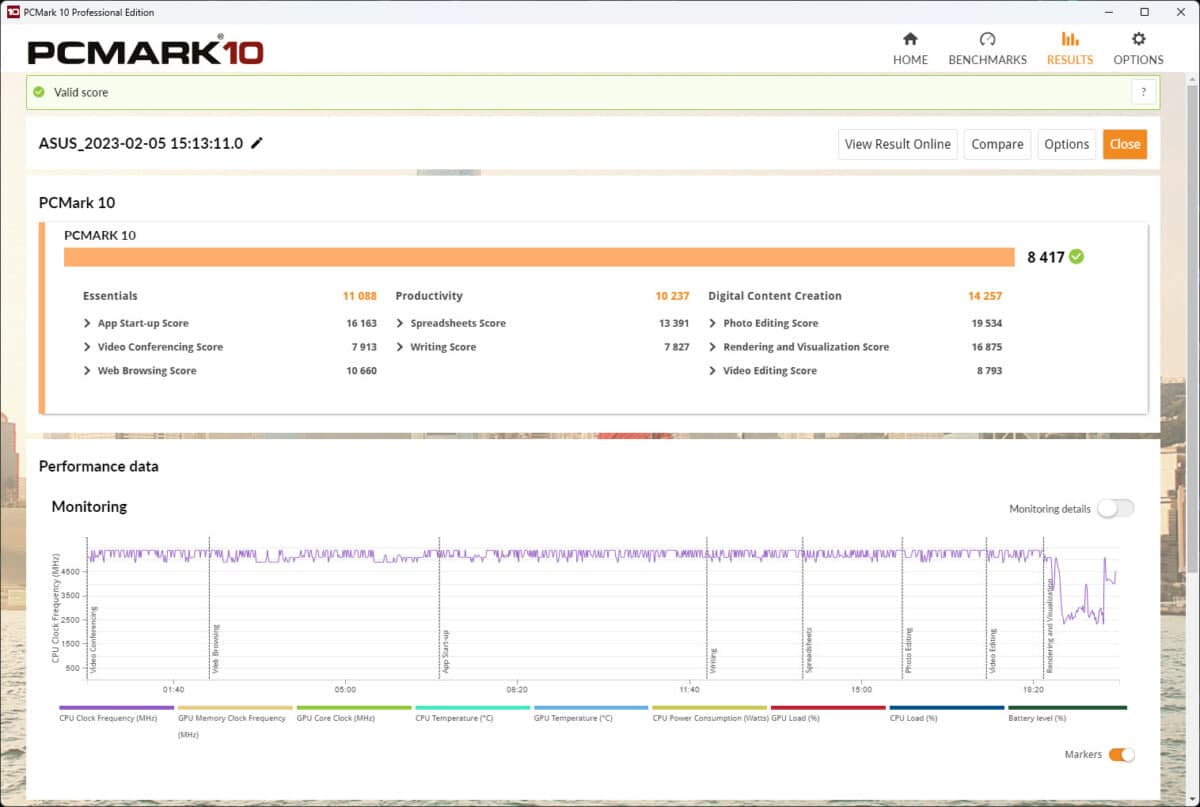Maximize the PCMark 10 window

(1145, 12)
